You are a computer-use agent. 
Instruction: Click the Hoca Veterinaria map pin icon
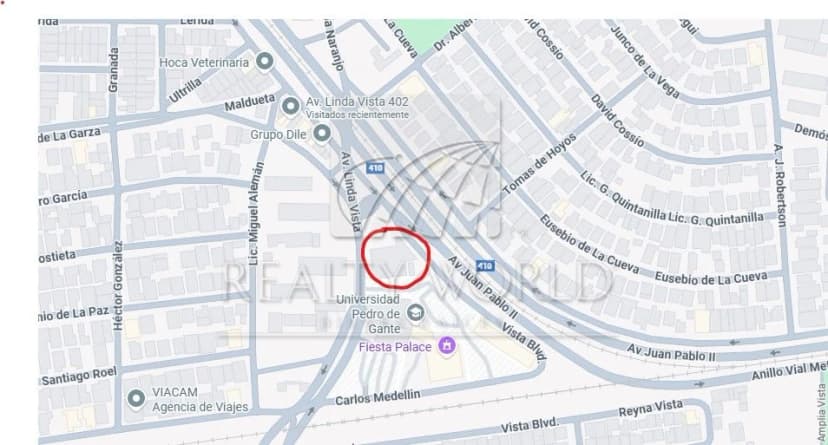(265, 61)
